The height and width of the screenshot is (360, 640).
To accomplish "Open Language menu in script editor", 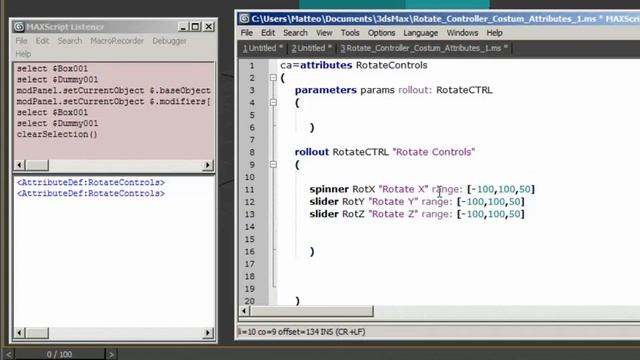I will [x=420, y=33].
